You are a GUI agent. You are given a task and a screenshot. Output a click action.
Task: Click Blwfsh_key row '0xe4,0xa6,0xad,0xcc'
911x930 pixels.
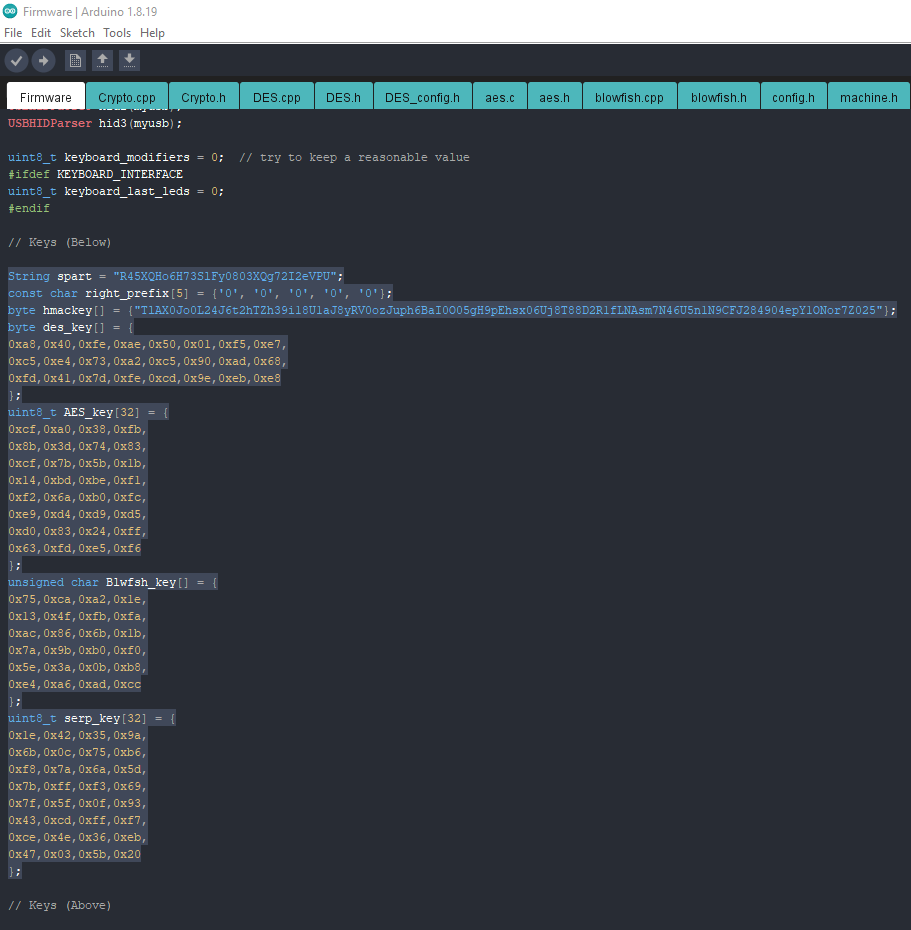pyautogui.click(x=75, y=684)
